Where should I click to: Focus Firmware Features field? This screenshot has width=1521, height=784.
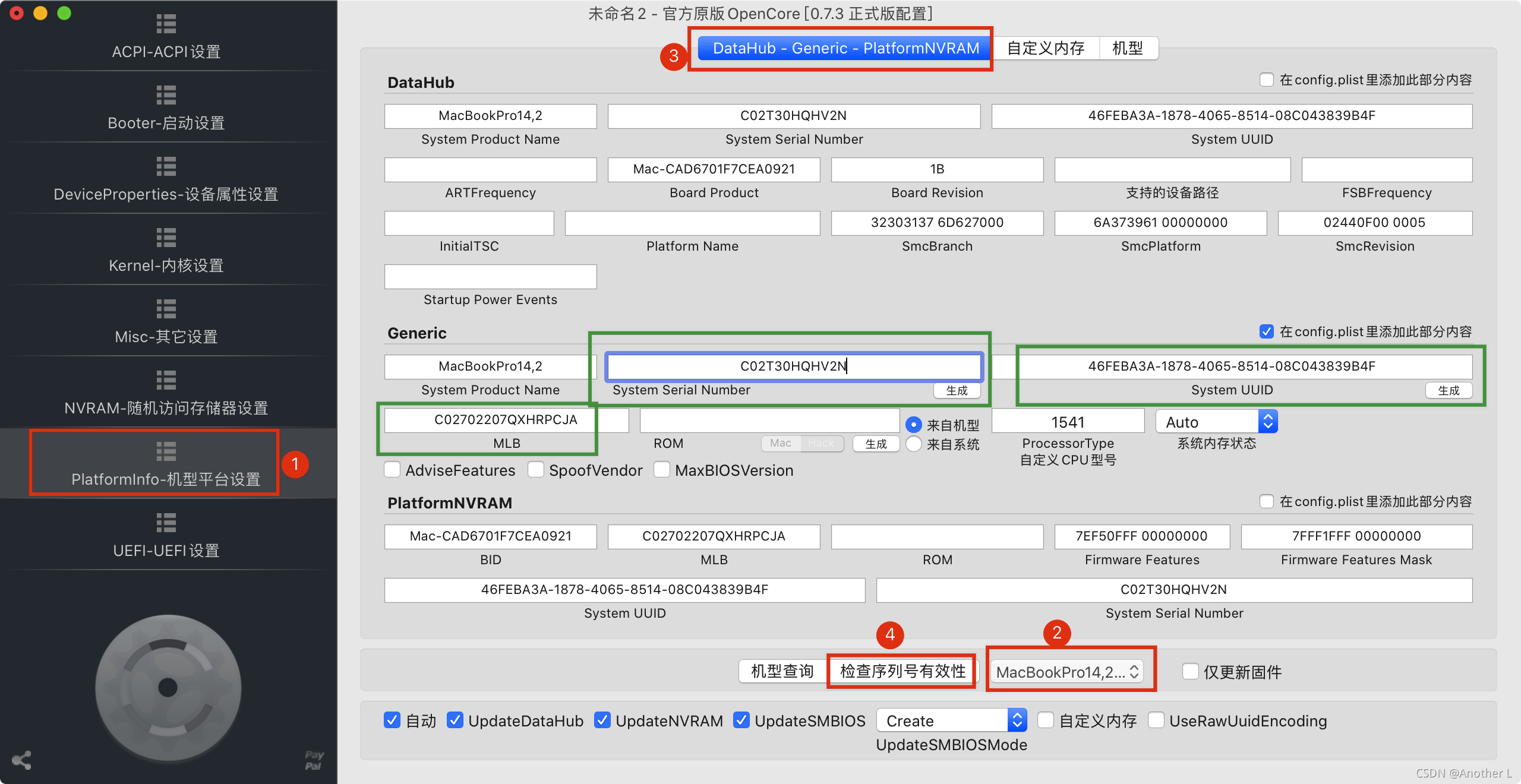pos(1142,536)
